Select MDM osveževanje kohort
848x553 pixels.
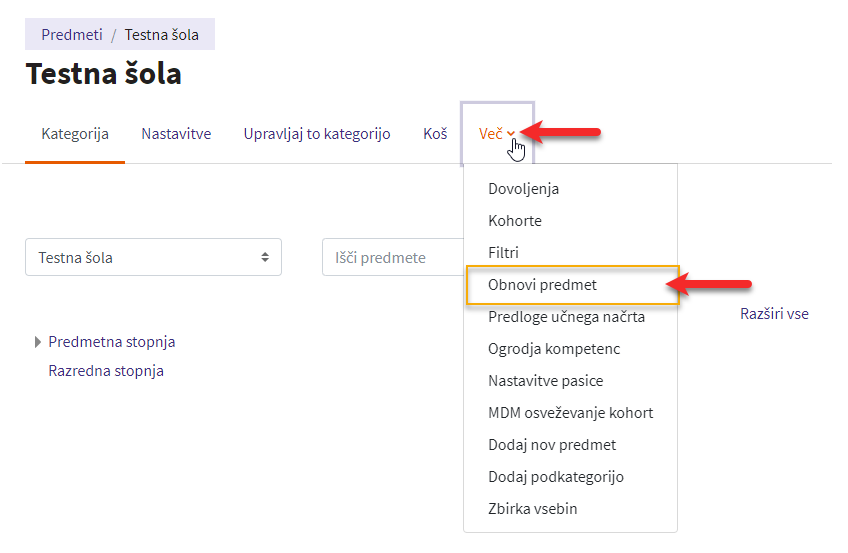point(571,412)
